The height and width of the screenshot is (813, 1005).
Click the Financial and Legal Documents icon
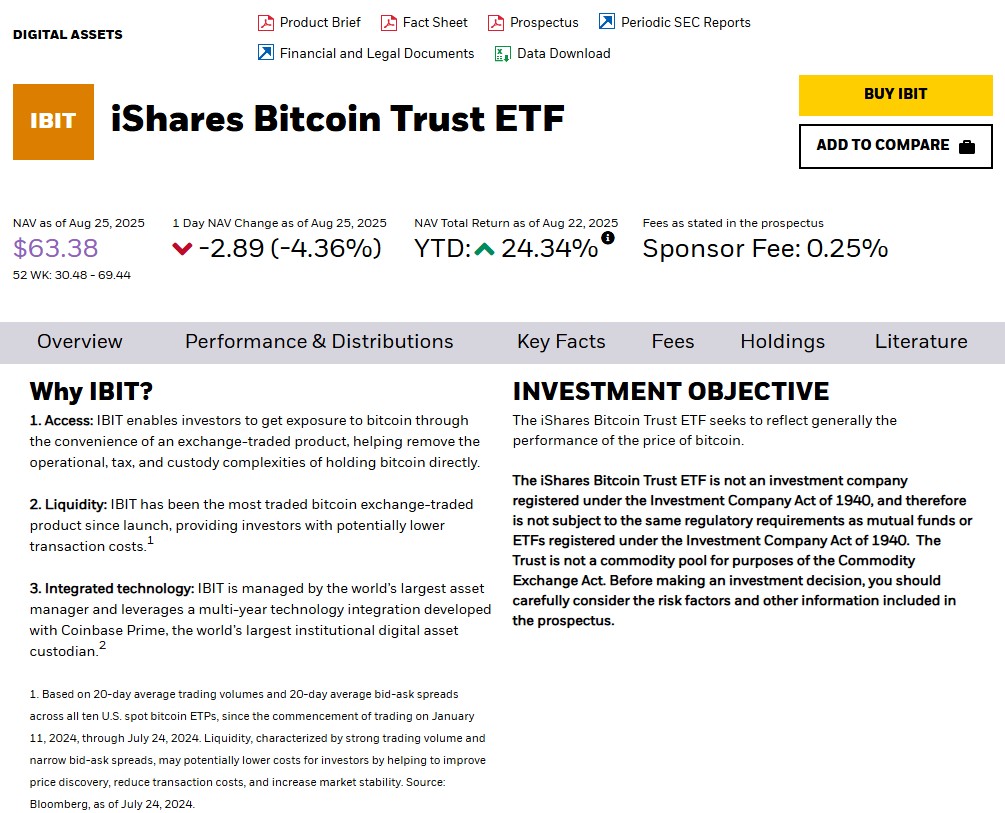(x=266, y=54)
